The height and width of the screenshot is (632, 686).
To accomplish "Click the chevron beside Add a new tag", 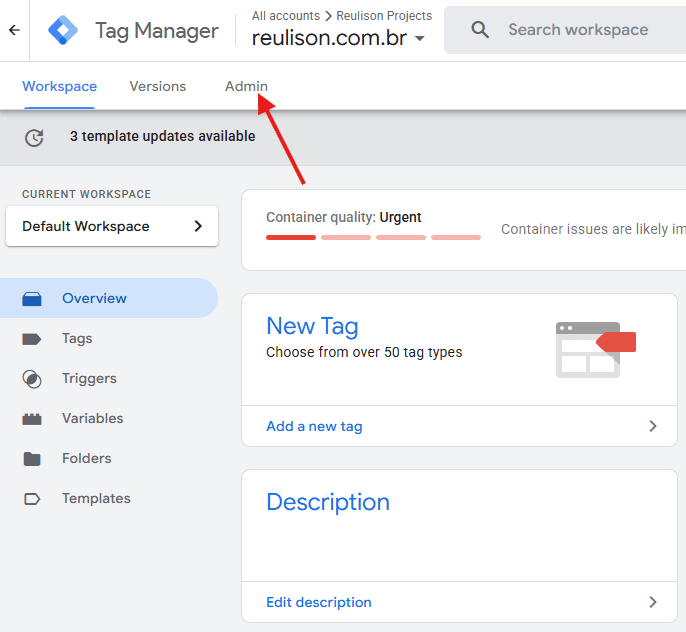I will 653,426.
